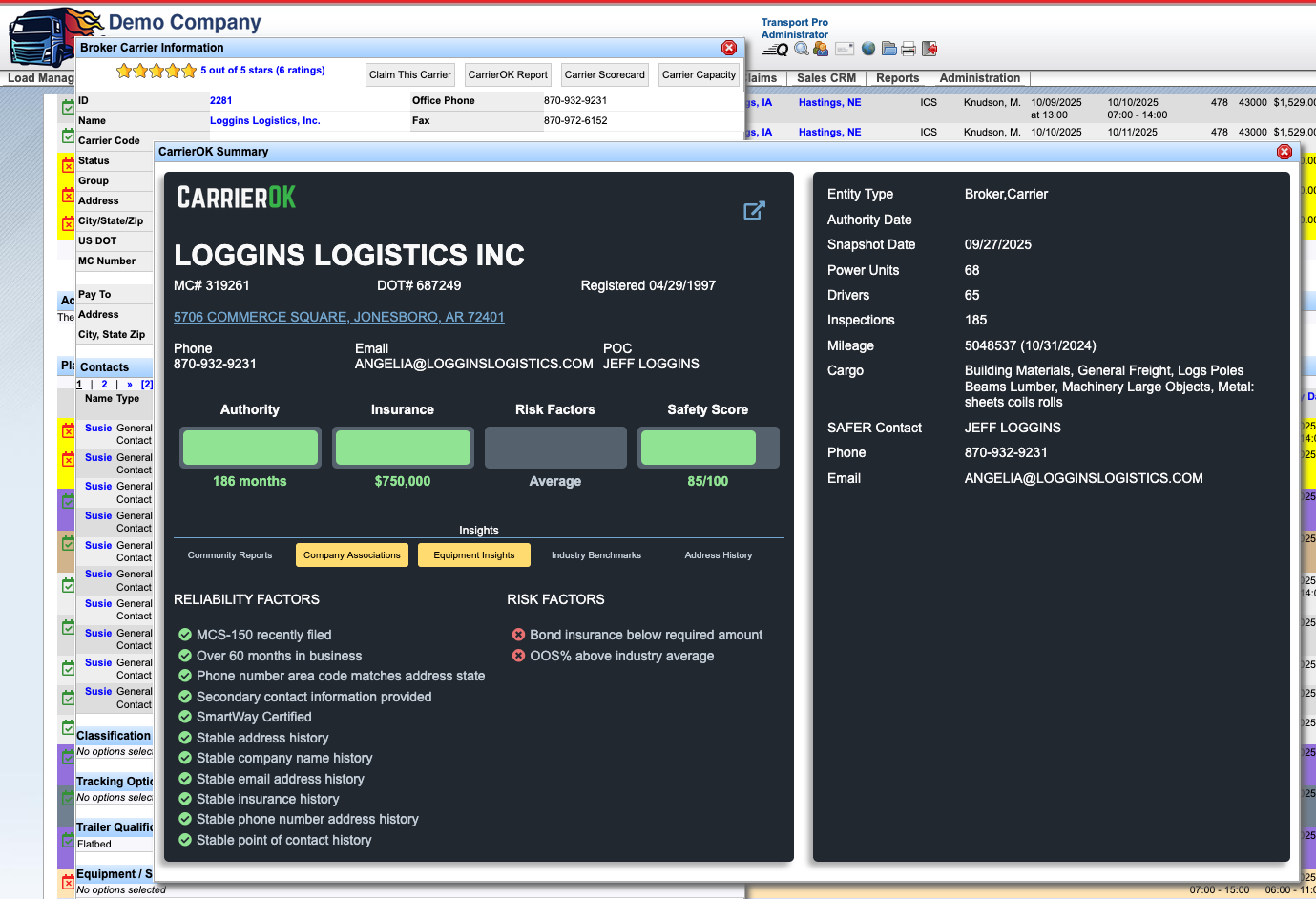Click the Quick Quote speeding Q icon
The height and width of the screenshot is (899, 1316).
(x=775, y=50)
